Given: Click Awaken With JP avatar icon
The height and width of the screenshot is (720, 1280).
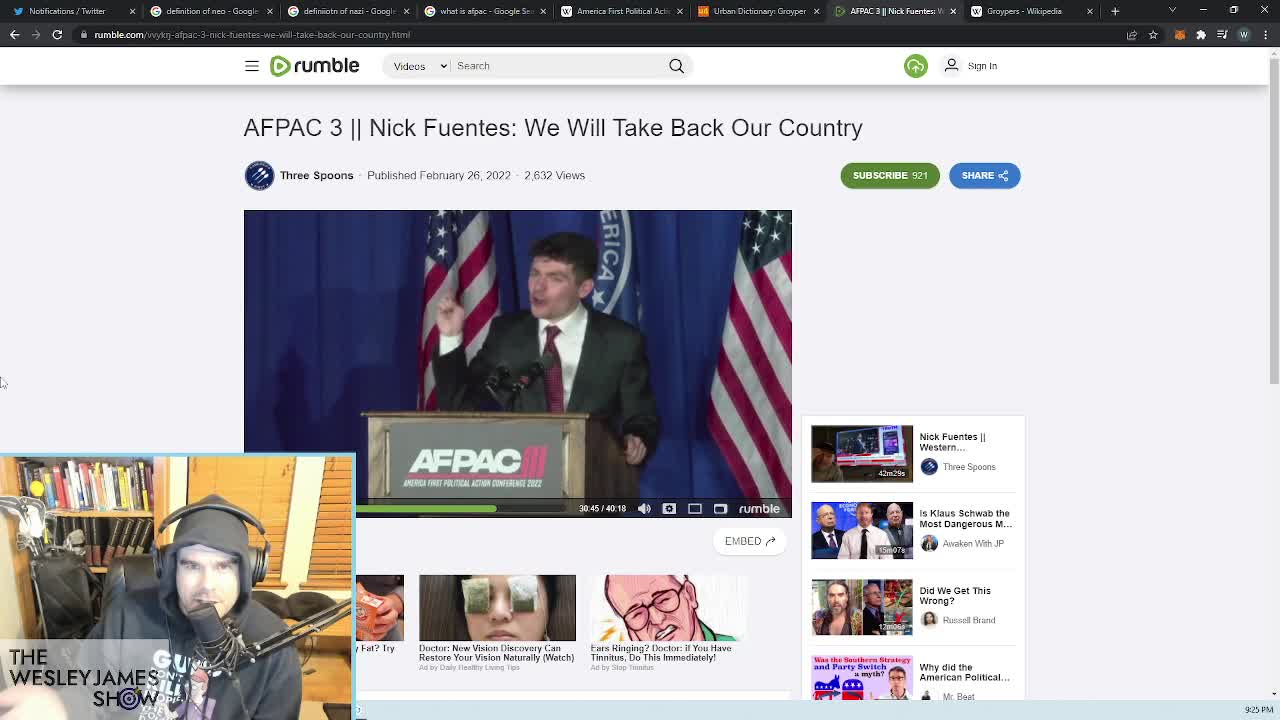Looking at the screenshot, I should pyautogui.click(x=929, y=543).
